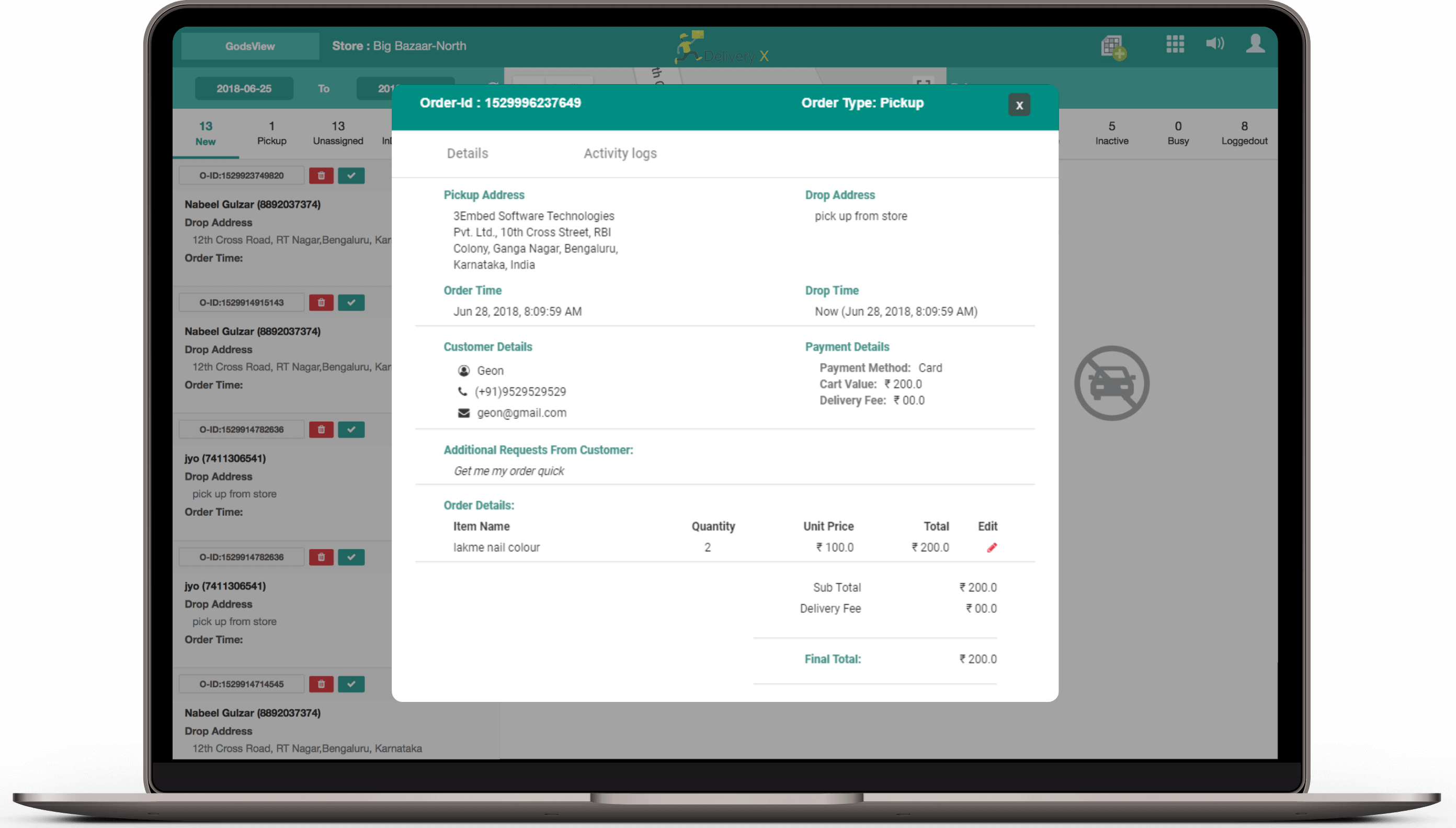
Task: Click order ID label O-ID:1529914915143
Action: pyautogui.click(x=242, y=302)
